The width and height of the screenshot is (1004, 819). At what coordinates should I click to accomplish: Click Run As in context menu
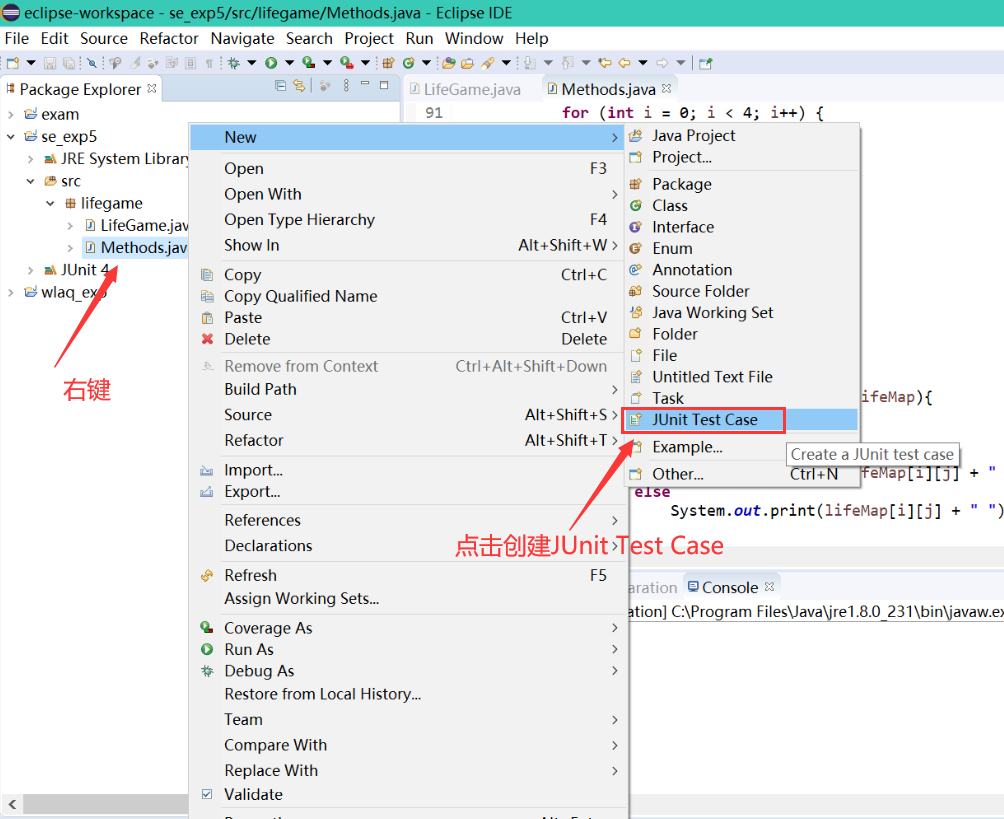(x=408, y=649)
